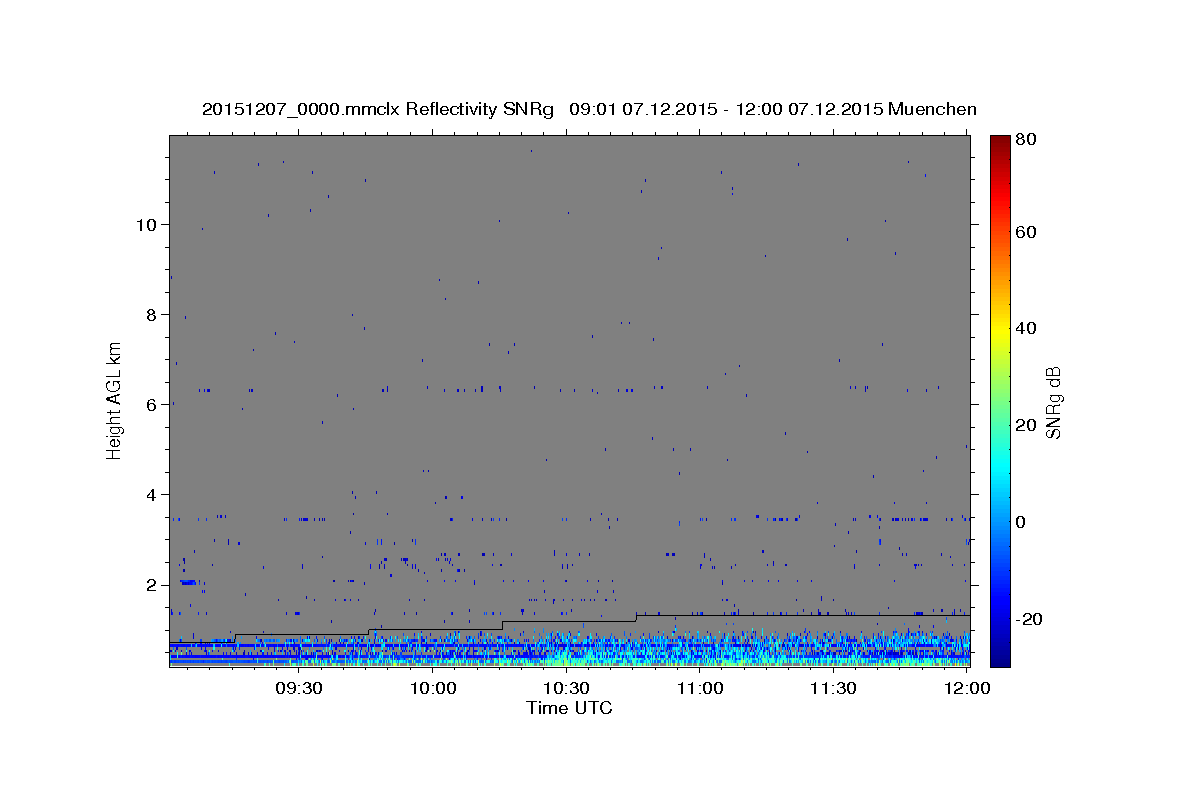Viewport: 1200px width, 800px height.
Task: Click the colorbar value -20
Action: pyautogui.click(x=1028, y=619)
